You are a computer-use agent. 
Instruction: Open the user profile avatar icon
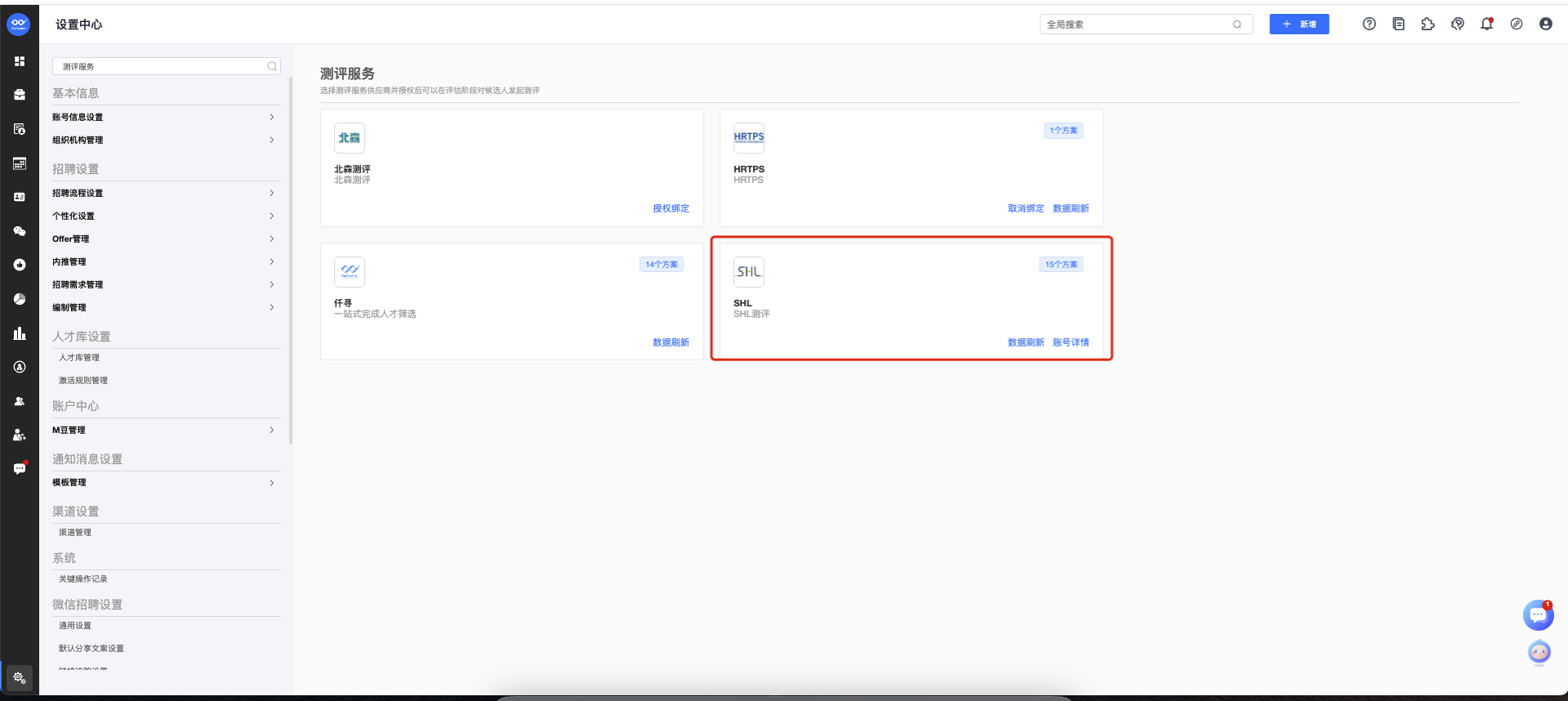coord(1546,24)
